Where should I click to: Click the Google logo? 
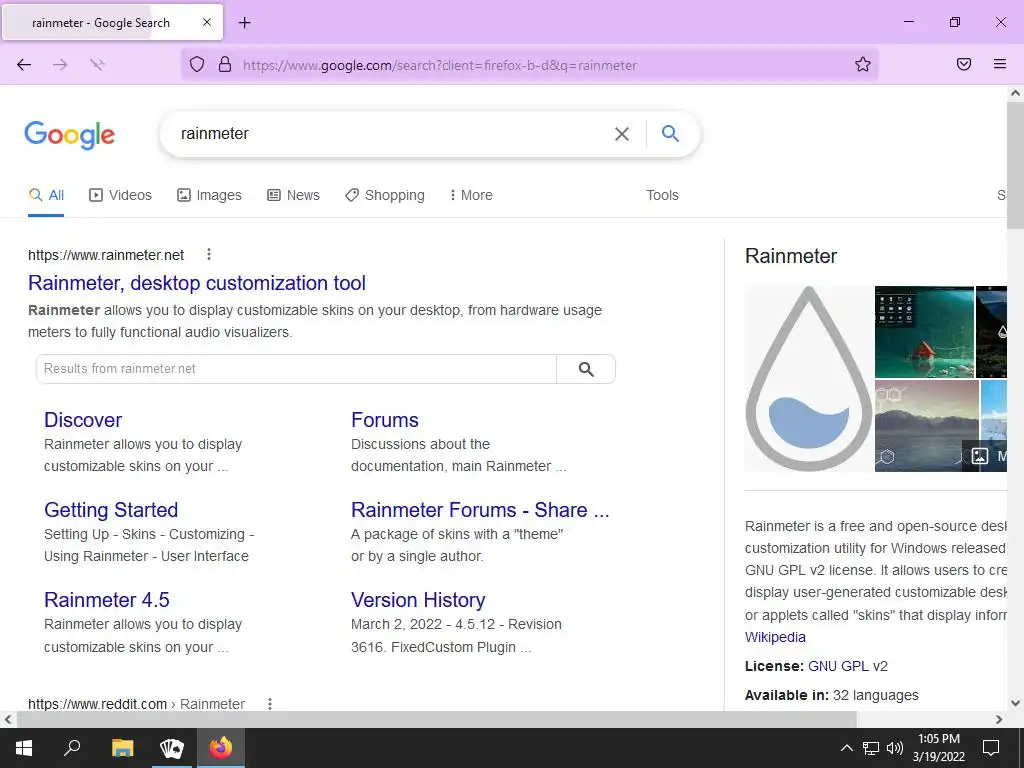70,135
